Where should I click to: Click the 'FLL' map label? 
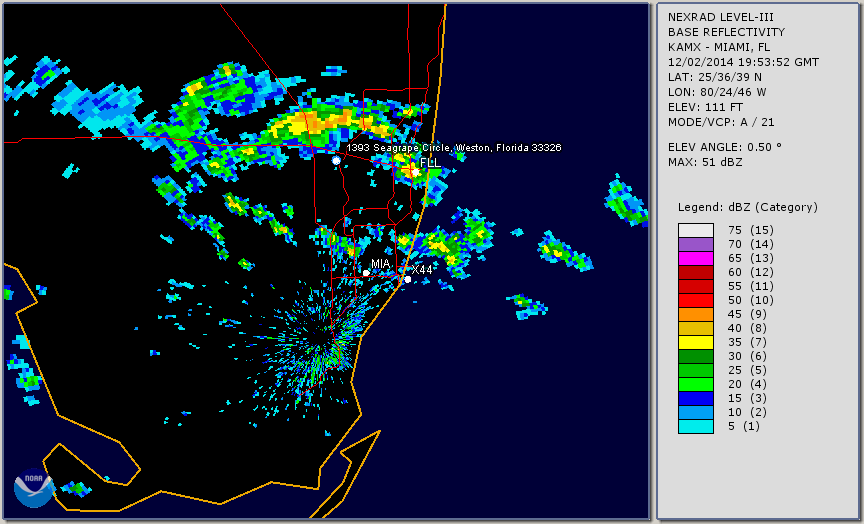[430, 163]
